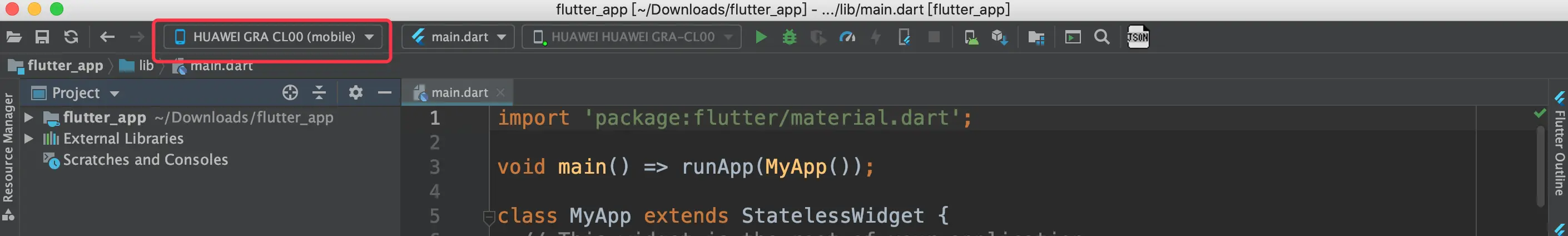This screenshot has height=236, width=1568.
Task: Click the Open folder toolbar icon
Action: (x=13, y=37)
